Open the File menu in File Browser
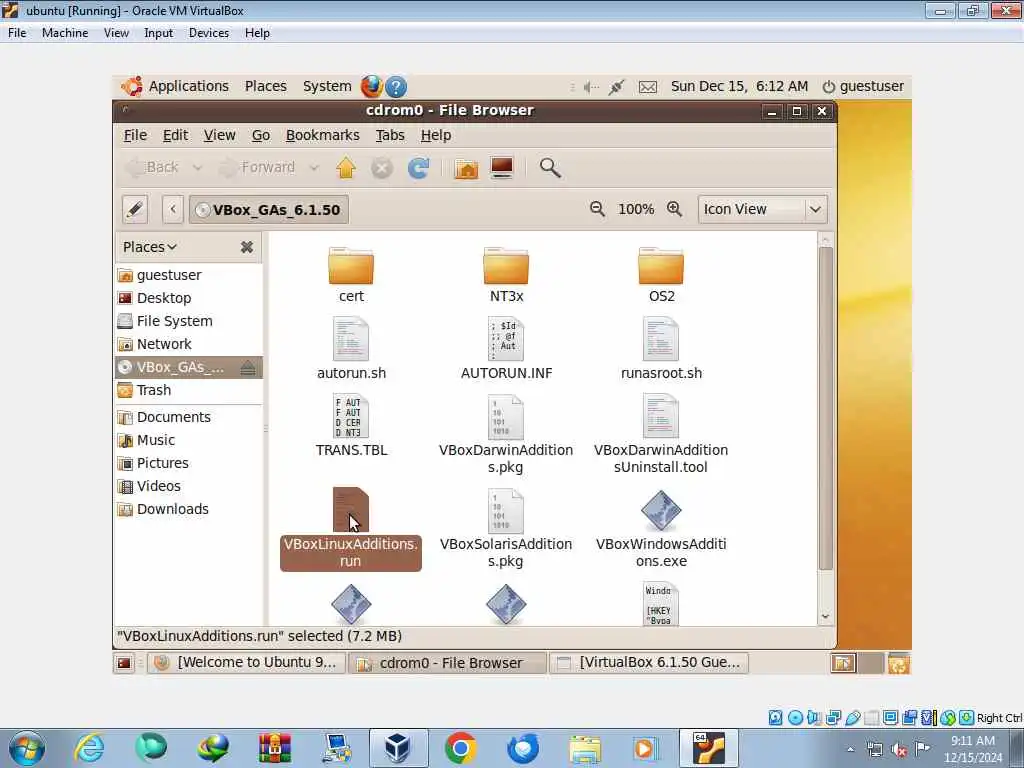This screenshot has height=768, width=1024. click(135, 135)
